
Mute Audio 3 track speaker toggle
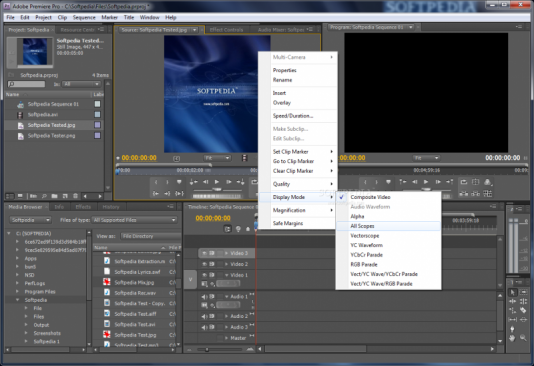pyautogui.click(x=204, y=327)
